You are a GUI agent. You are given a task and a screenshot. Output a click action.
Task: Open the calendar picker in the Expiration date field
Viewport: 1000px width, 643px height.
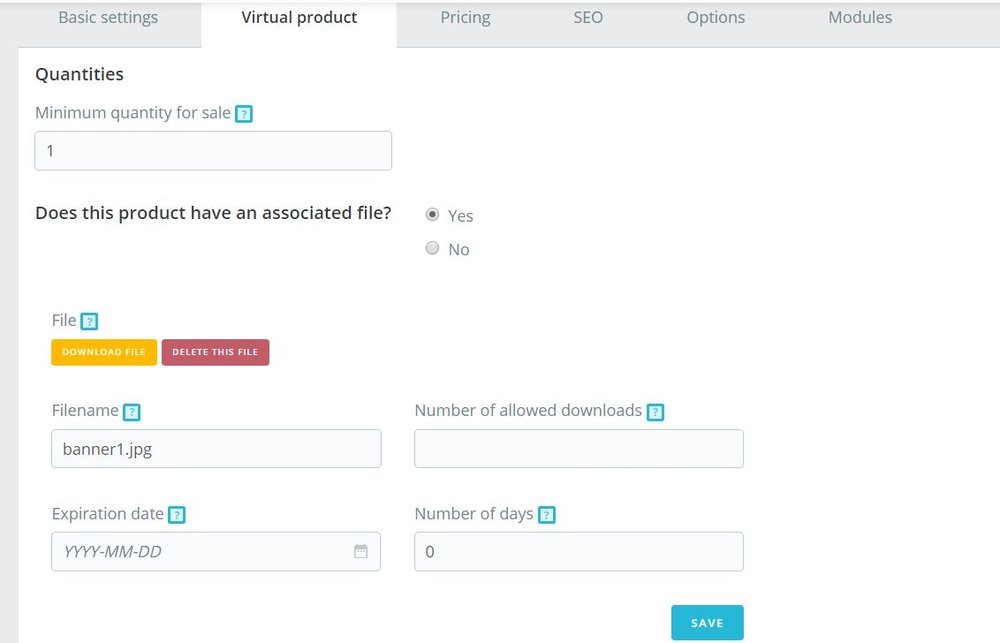point(361,551)
